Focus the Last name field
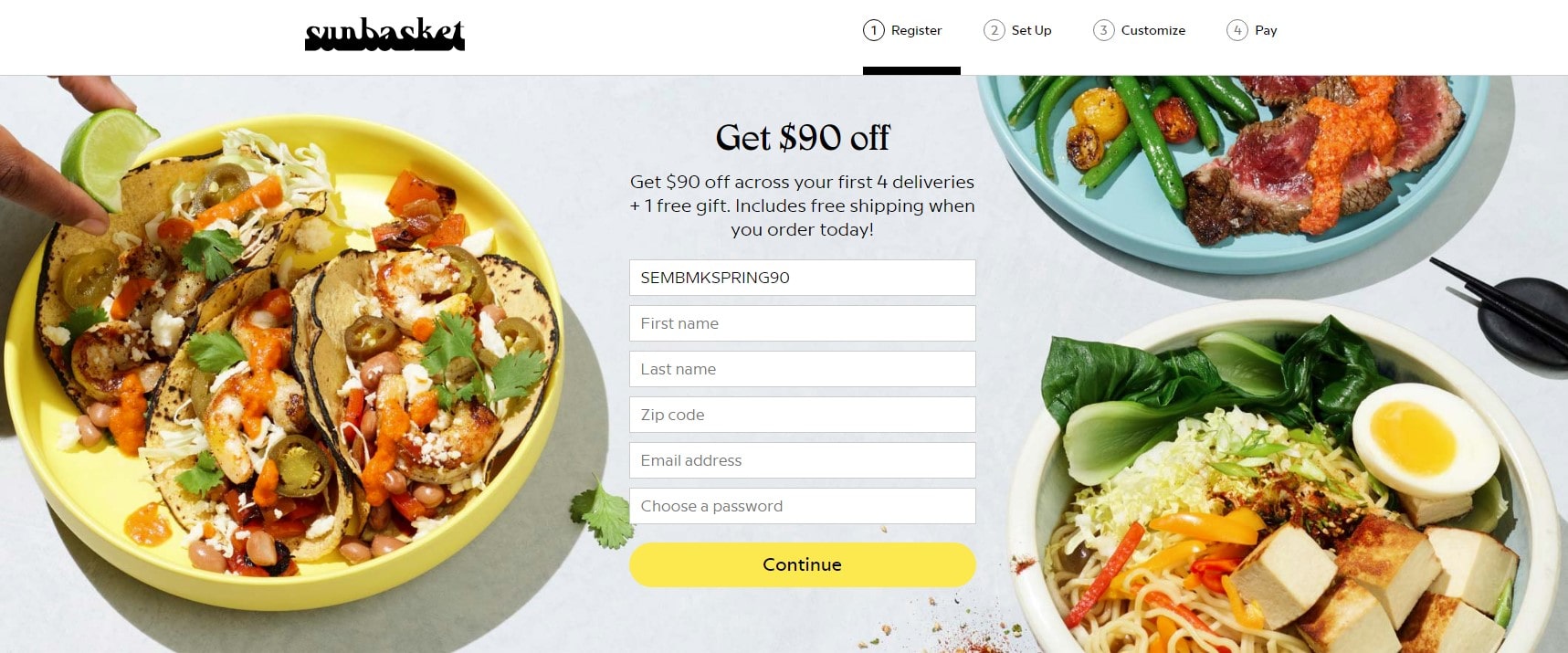Image resolution: width=1568 pixels, height=653 pixels. pyautogui.click(x=802, y=369)
